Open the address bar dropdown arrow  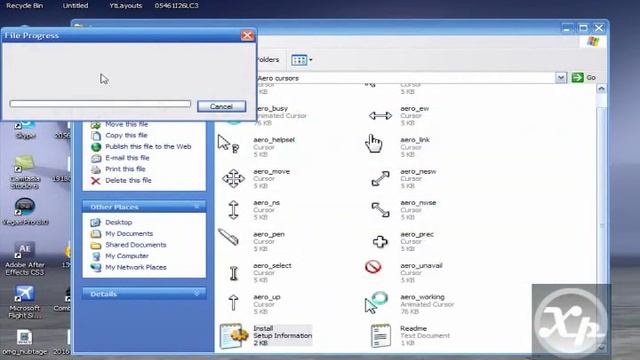pos(561,78)
